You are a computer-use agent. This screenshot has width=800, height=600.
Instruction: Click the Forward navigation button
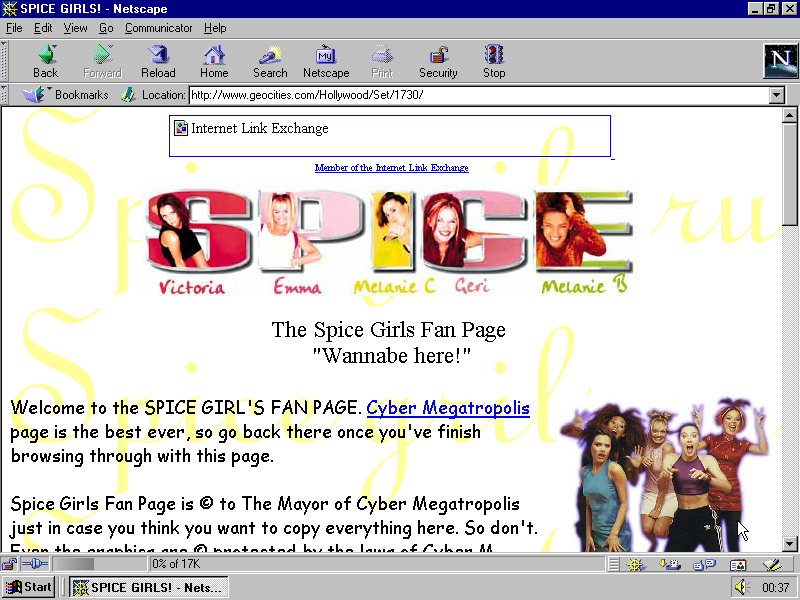[102, 61]
